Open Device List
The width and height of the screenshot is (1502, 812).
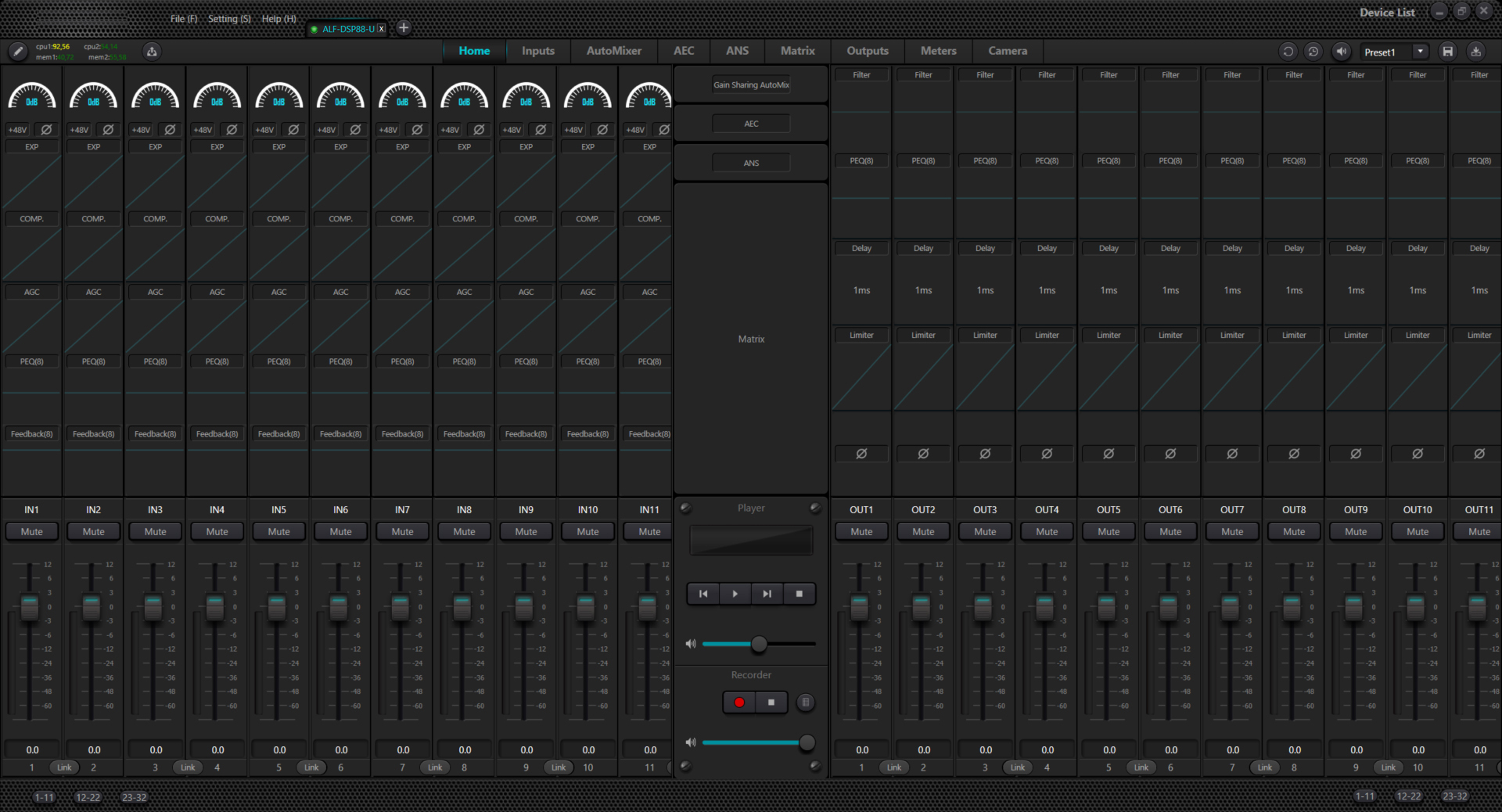[x=1387, y=13]
